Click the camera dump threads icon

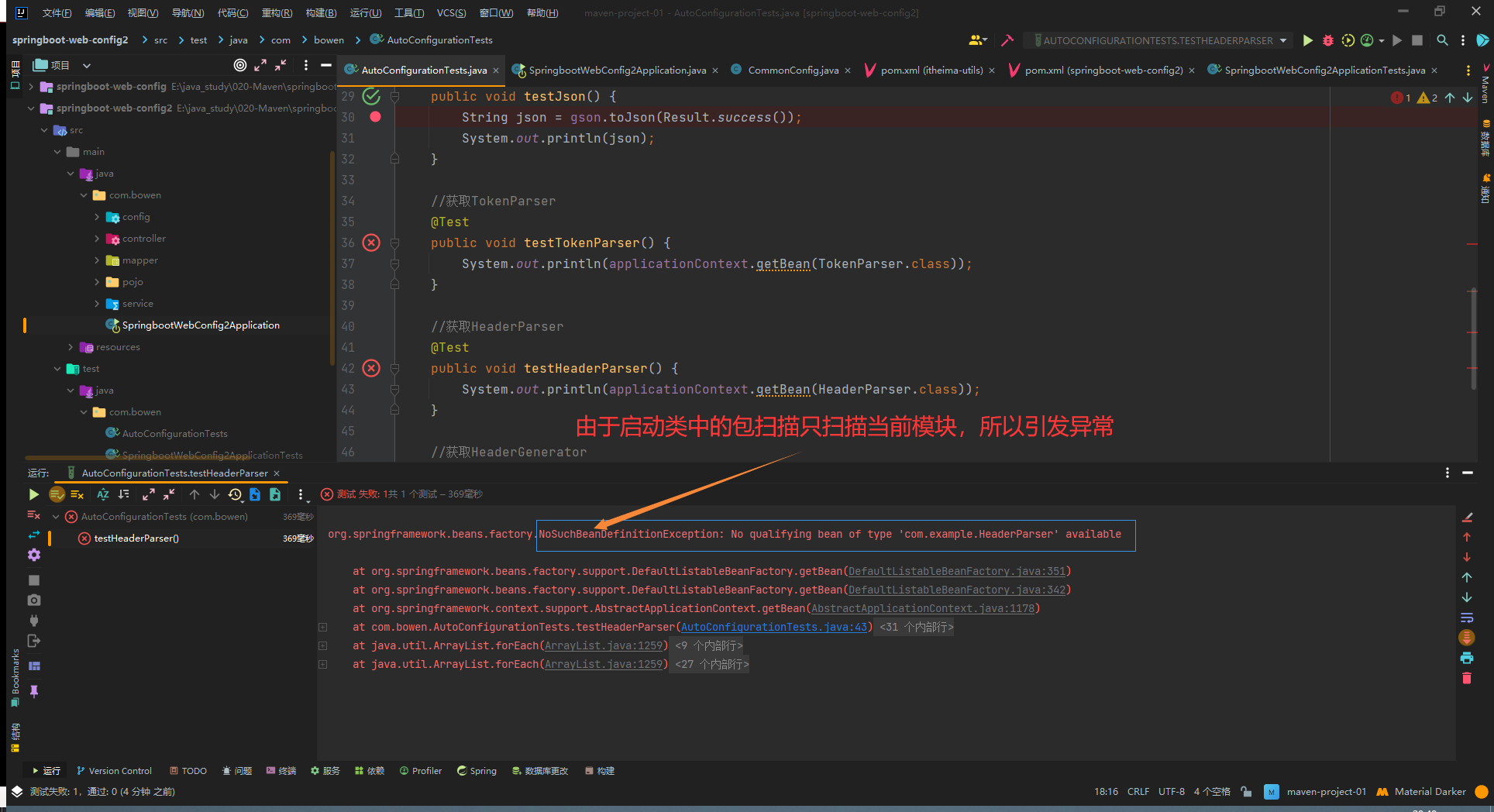coord(33,600)
